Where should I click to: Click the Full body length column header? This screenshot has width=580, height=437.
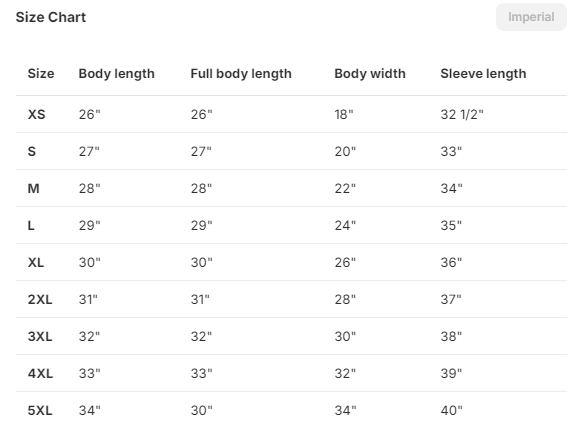point(241,74)
